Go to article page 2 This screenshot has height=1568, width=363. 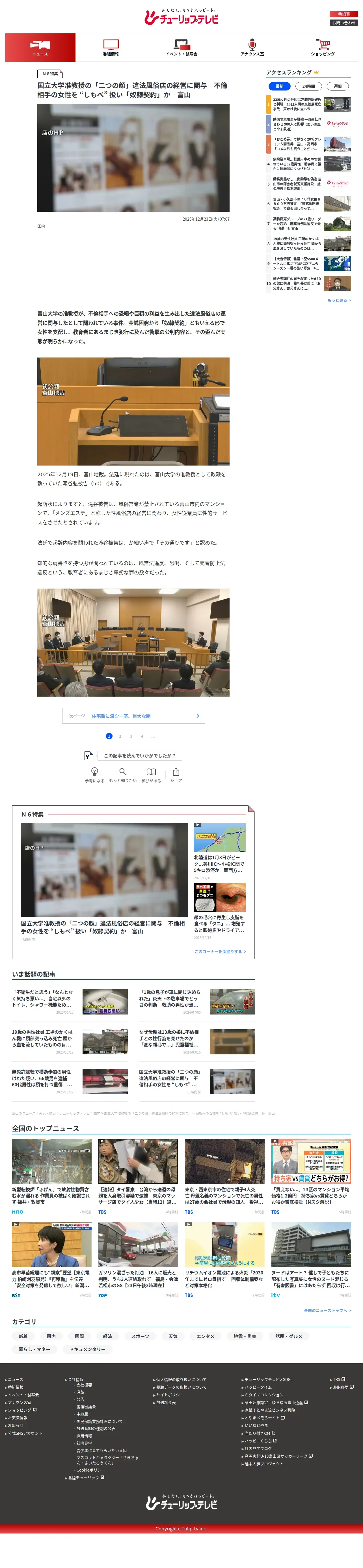click(x=120, y=736)
